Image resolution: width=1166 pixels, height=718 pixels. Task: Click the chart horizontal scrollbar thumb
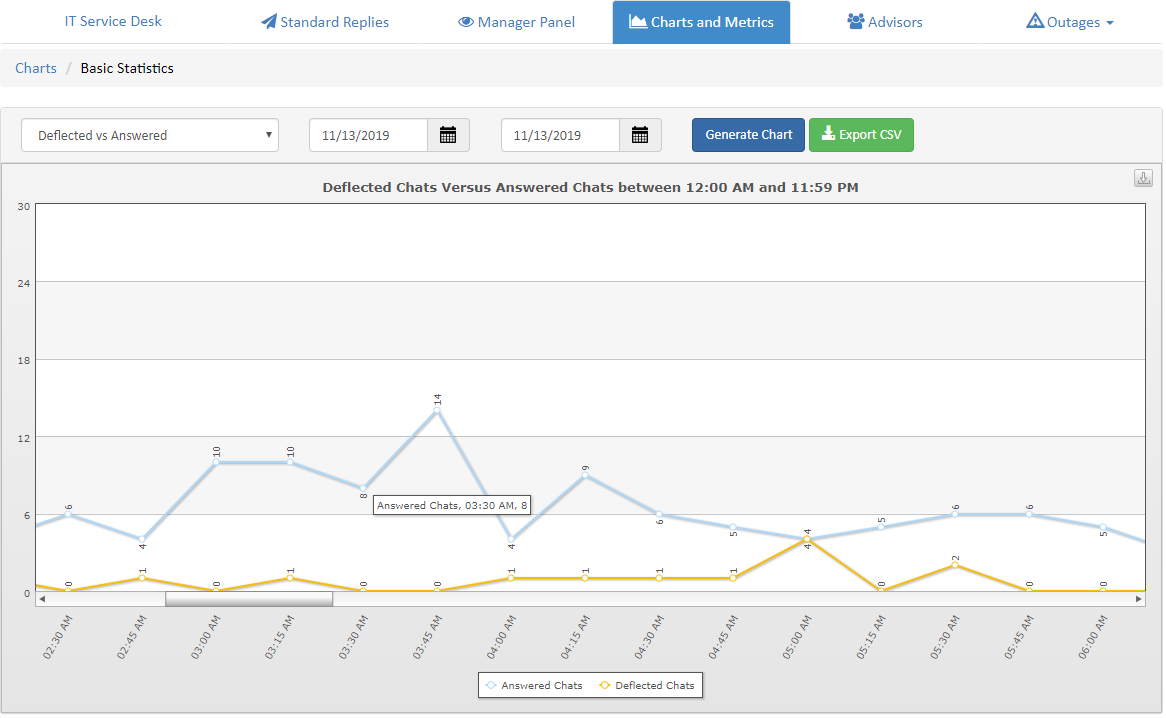249,599
